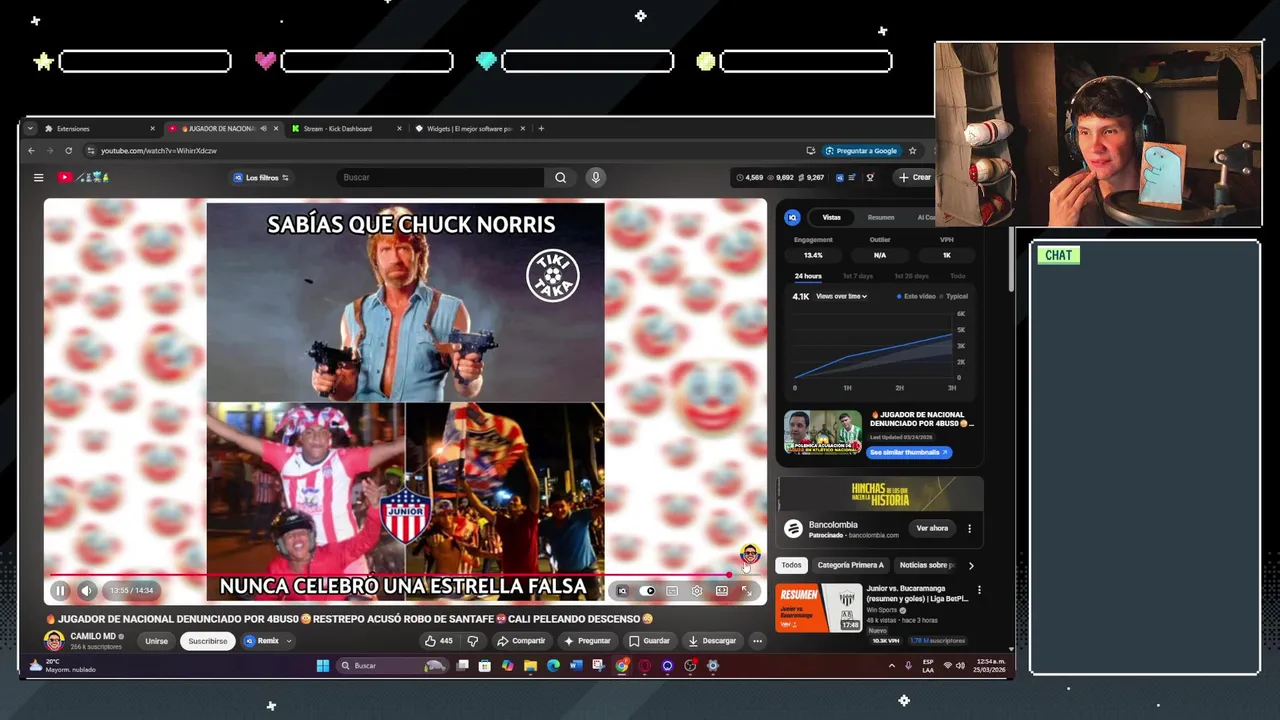Switch to the Widgets browser tab
This screenshot has height=720, width=1280.
pos(469,128)
